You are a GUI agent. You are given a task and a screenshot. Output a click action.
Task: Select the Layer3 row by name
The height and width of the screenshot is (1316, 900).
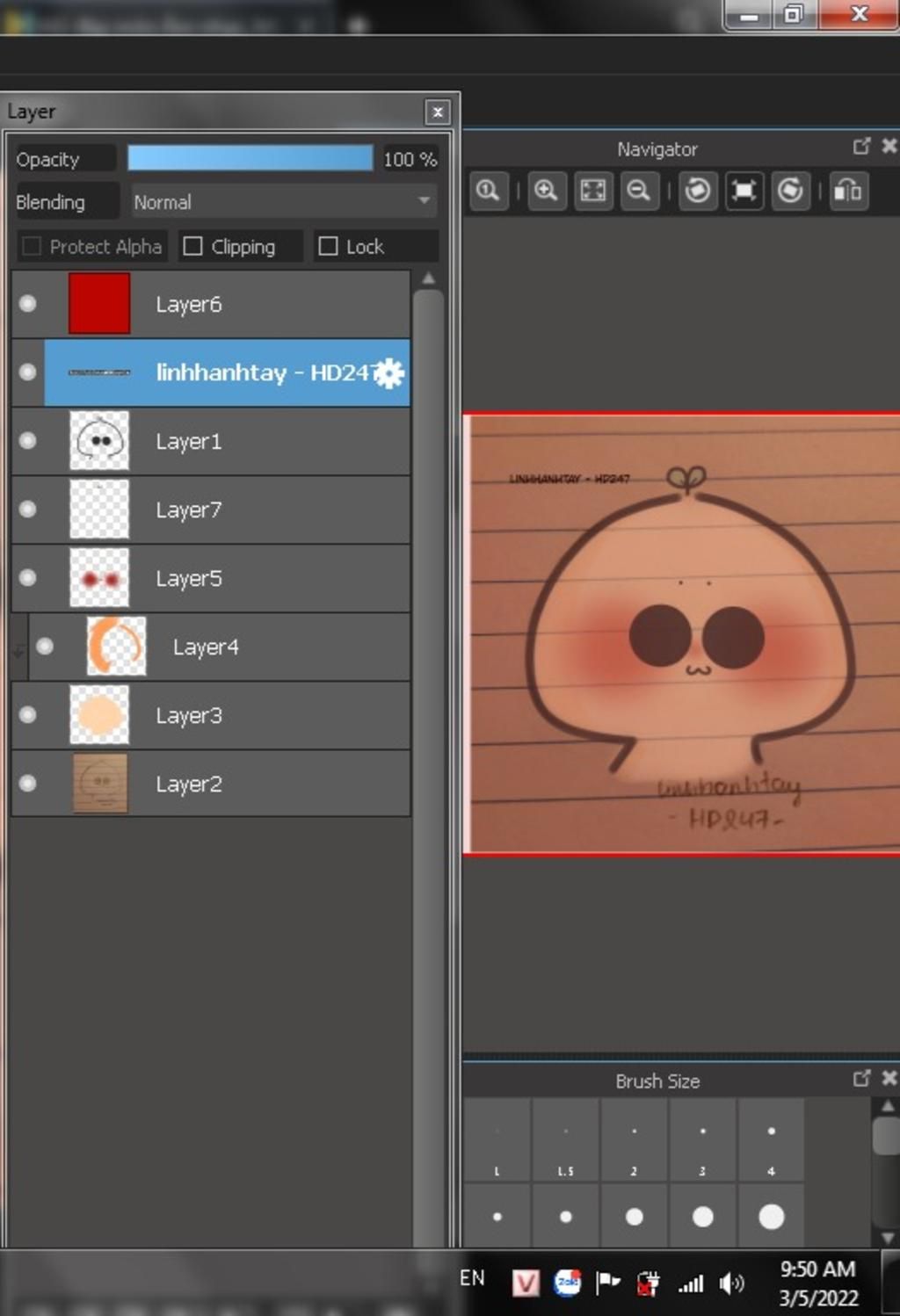click(189, 715)
